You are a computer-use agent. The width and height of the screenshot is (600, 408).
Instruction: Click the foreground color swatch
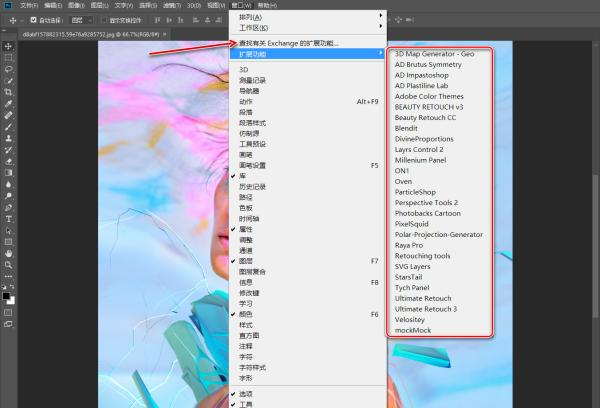(6, 295)
